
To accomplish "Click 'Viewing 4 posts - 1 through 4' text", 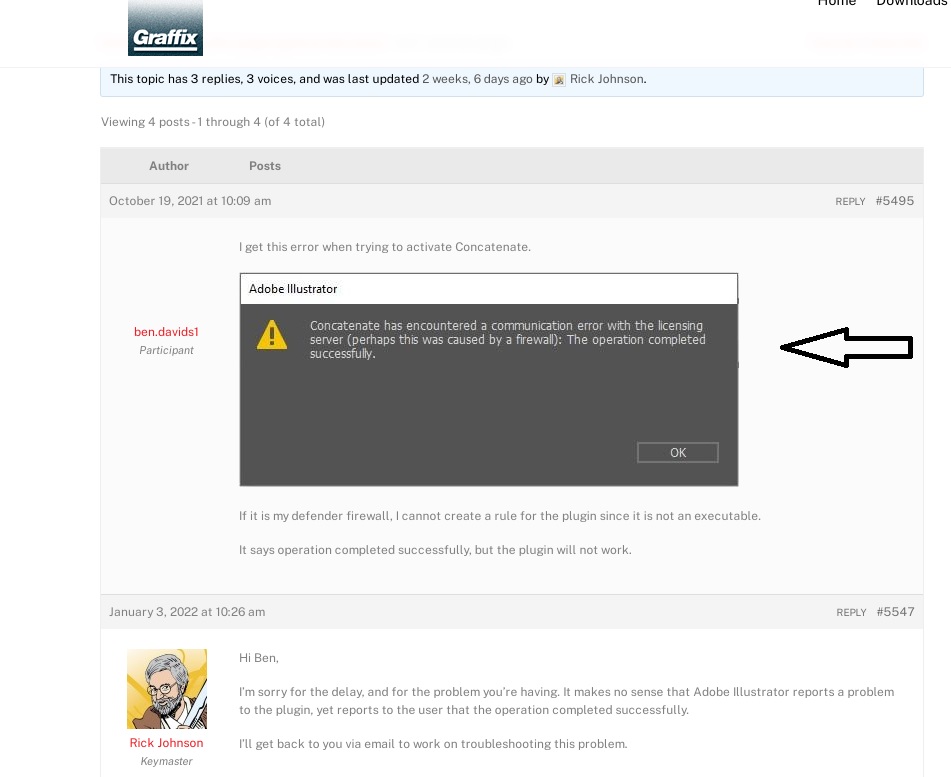I will coord(213,122).
